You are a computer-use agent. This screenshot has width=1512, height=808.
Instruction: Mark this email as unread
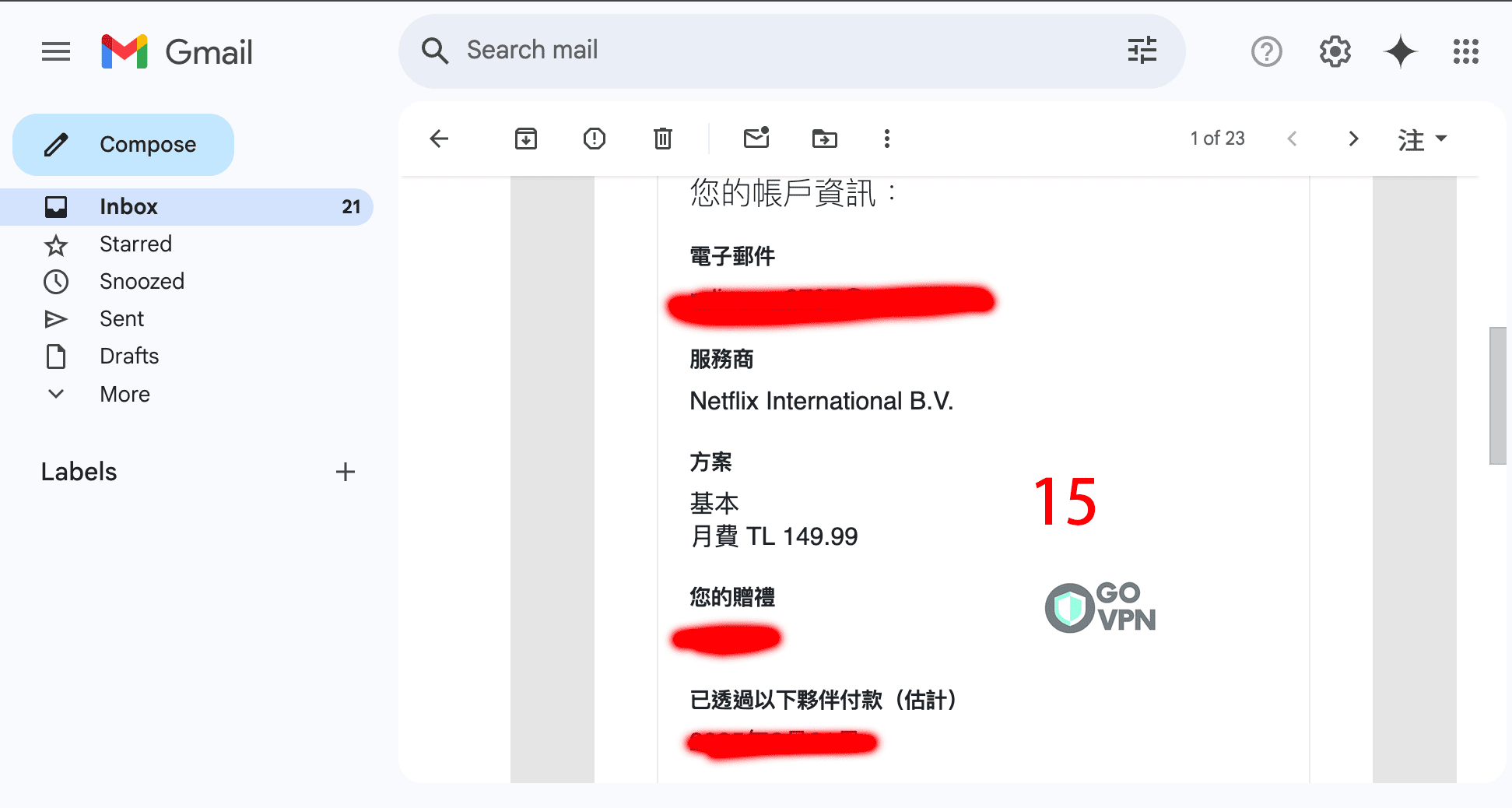point(756,139)
